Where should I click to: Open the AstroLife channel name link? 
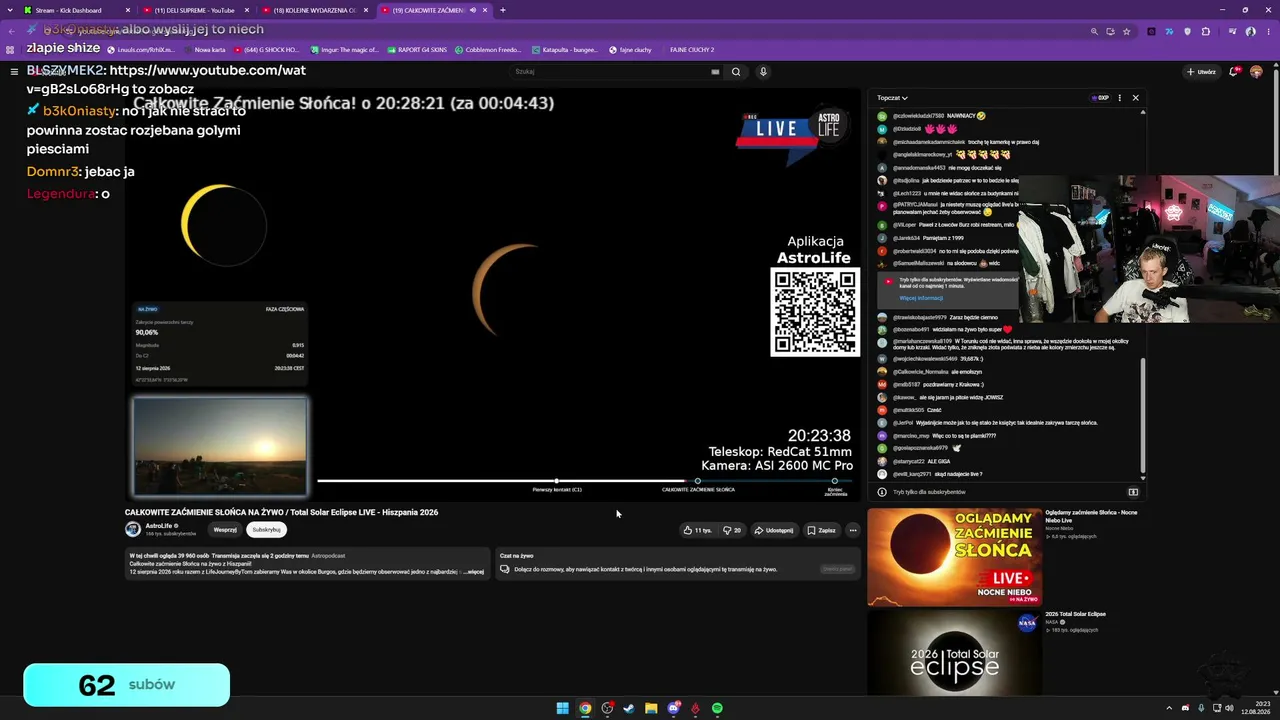158,525
